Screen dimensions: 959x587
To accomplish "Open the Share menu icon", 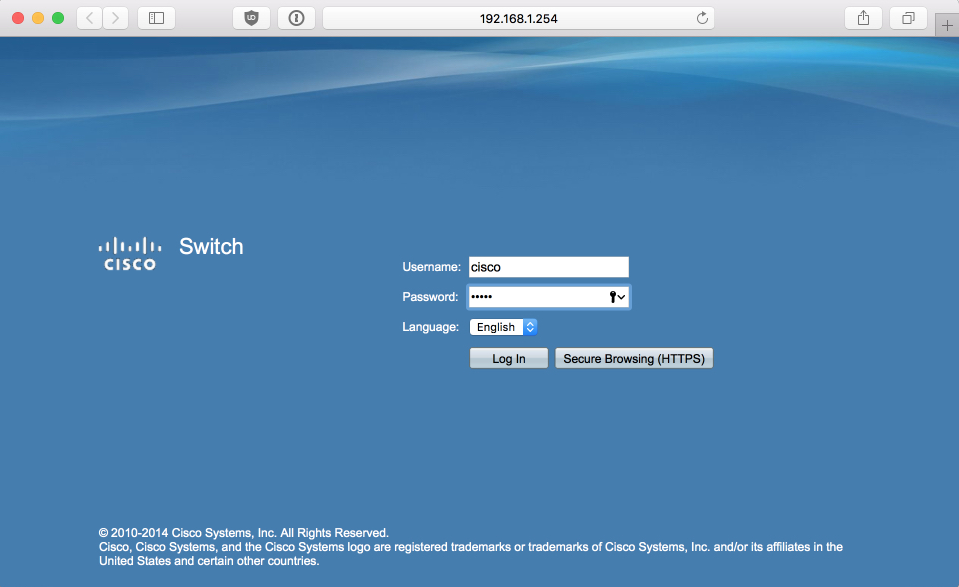I will (x=863, y=18).
